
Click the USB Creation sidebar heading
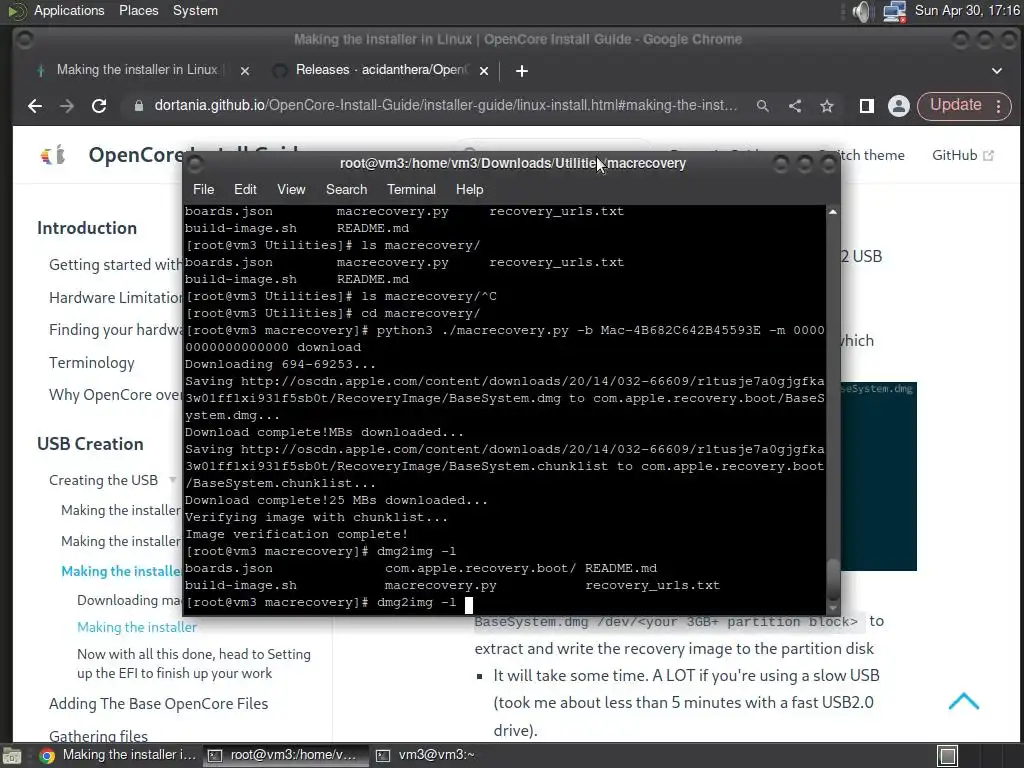[x=90, y=444]
